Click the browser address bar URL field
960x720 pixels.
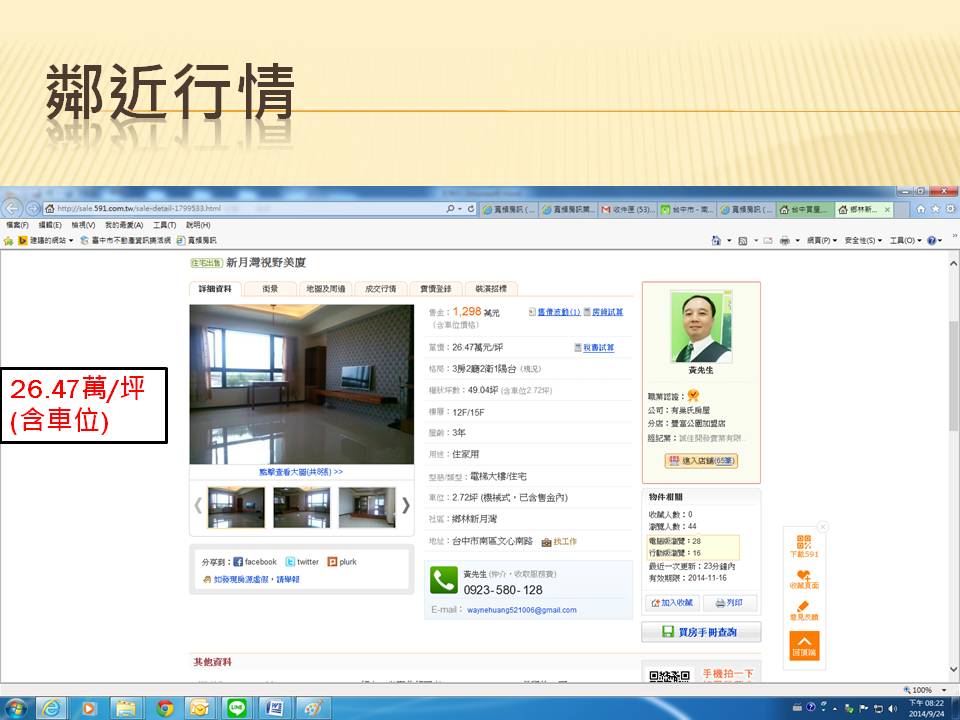[245, 209]
